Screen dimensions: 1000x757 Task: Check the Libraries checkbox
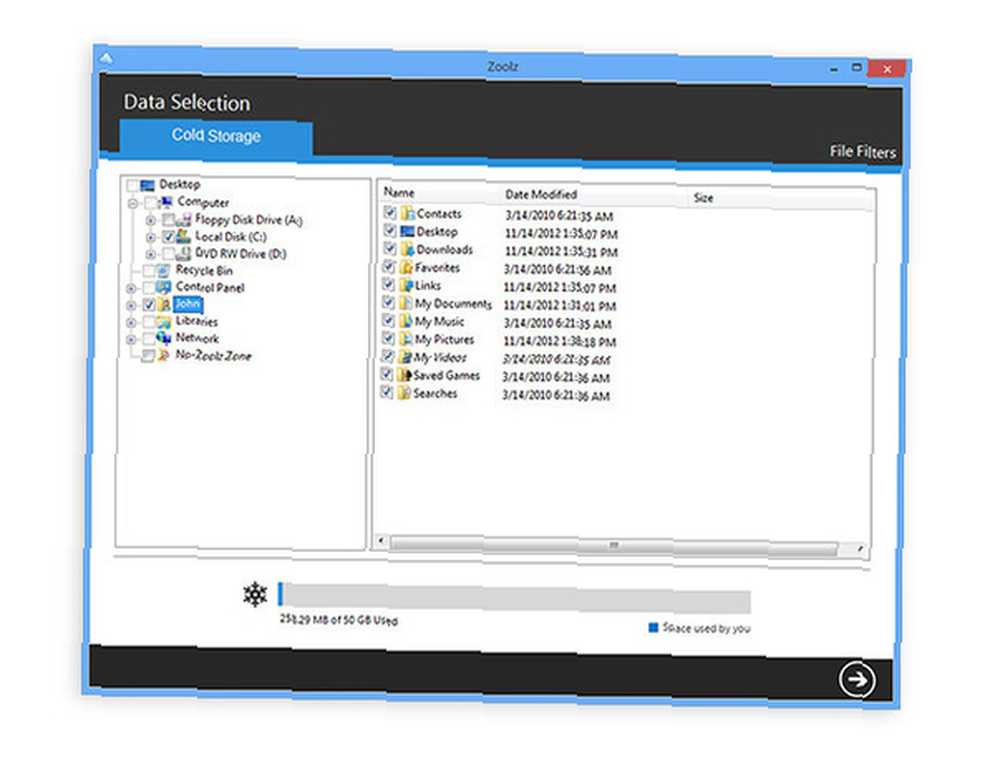[149, 321]
